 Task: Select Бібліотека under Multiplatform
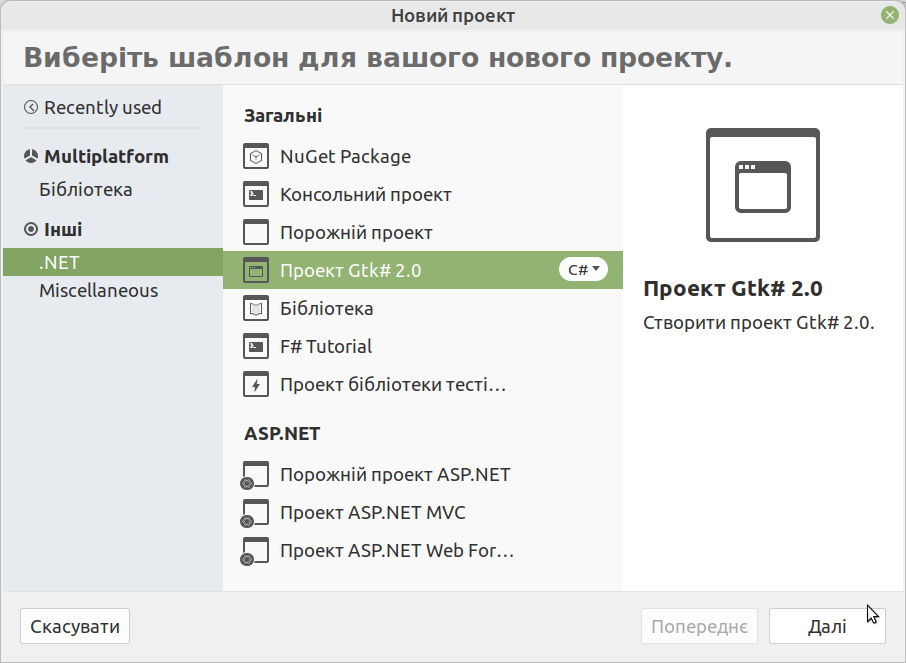pyautogui.click(x=86, y=190)
